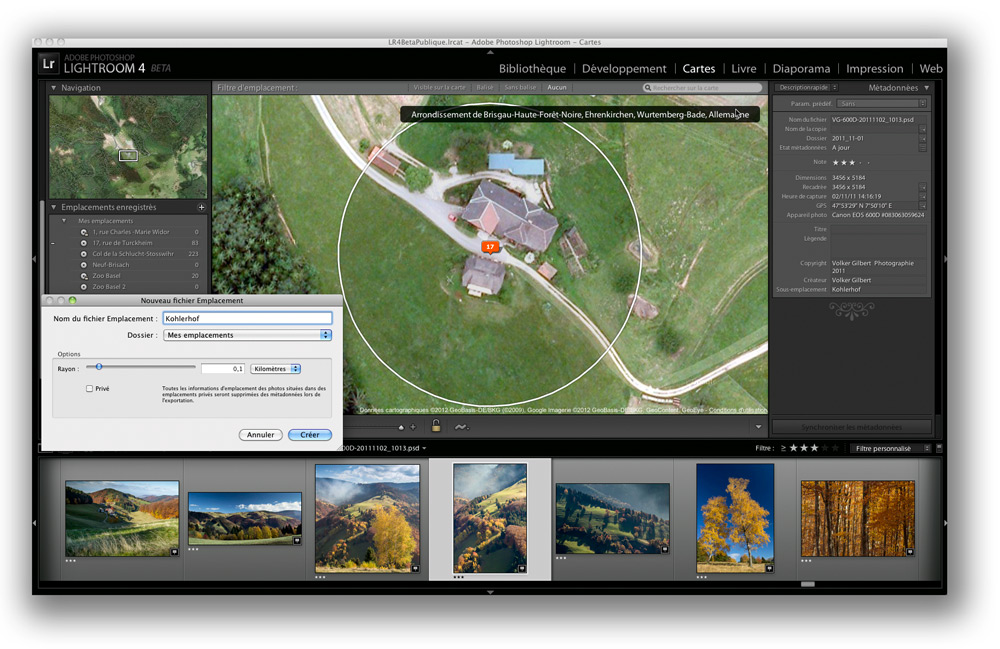Click the badge icon on first filmstrip thumbnail
The image size is (1000, 649).
174,552
